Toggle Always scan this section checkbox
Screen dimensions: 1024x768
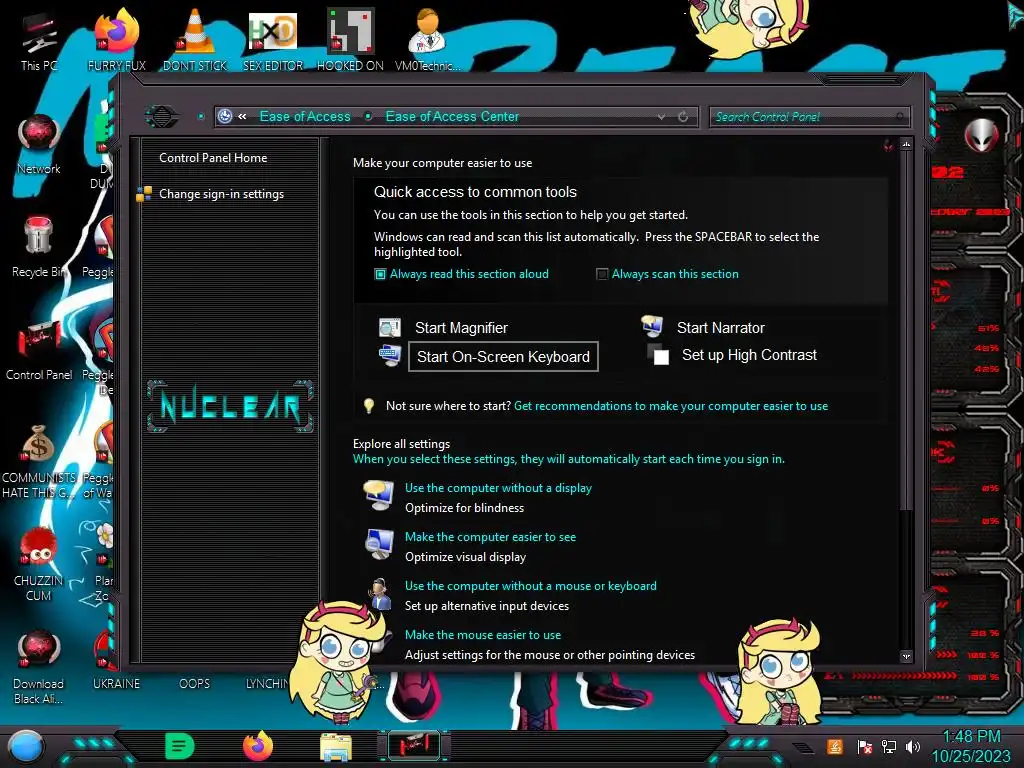coord(602,274)
